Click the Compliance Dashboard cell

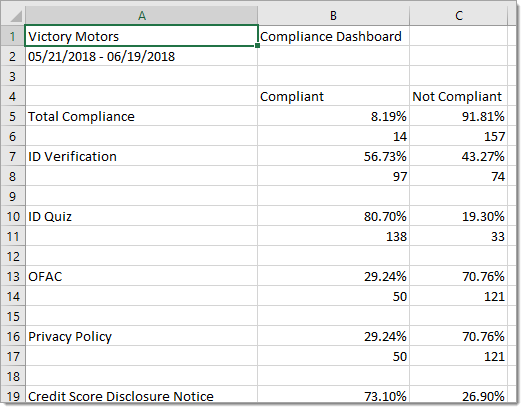(x=333, y=36)
